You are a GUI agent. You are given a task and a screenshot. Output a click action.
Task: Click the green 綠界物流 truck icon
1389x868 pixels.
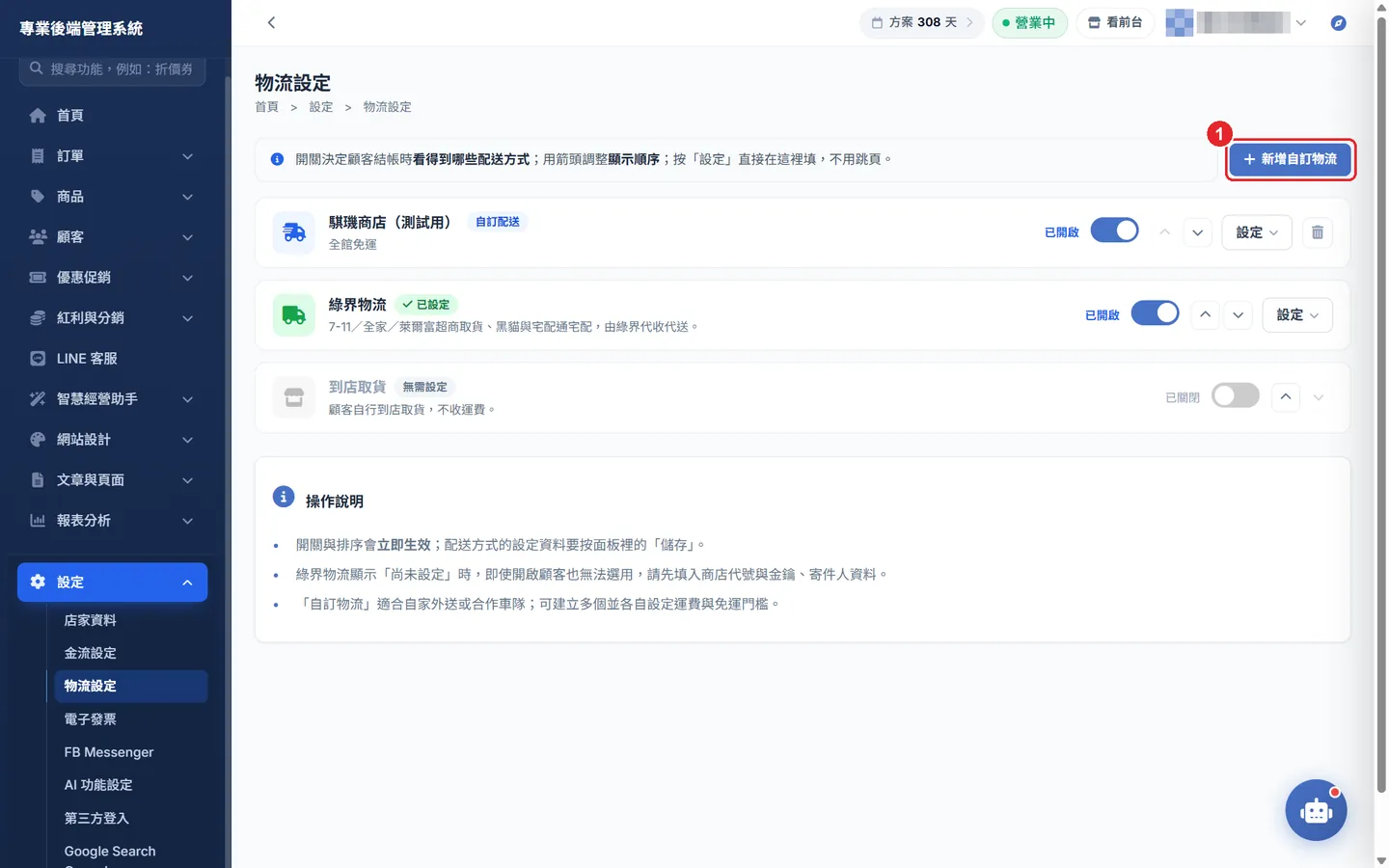coord(294,315)
